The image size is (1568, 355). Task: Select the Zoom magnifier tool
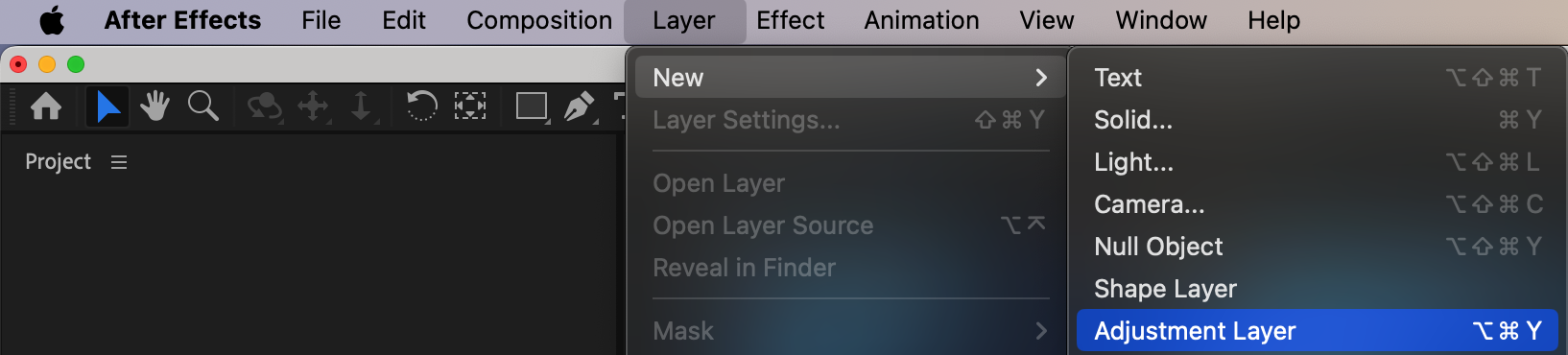click(x=202, y=106)
